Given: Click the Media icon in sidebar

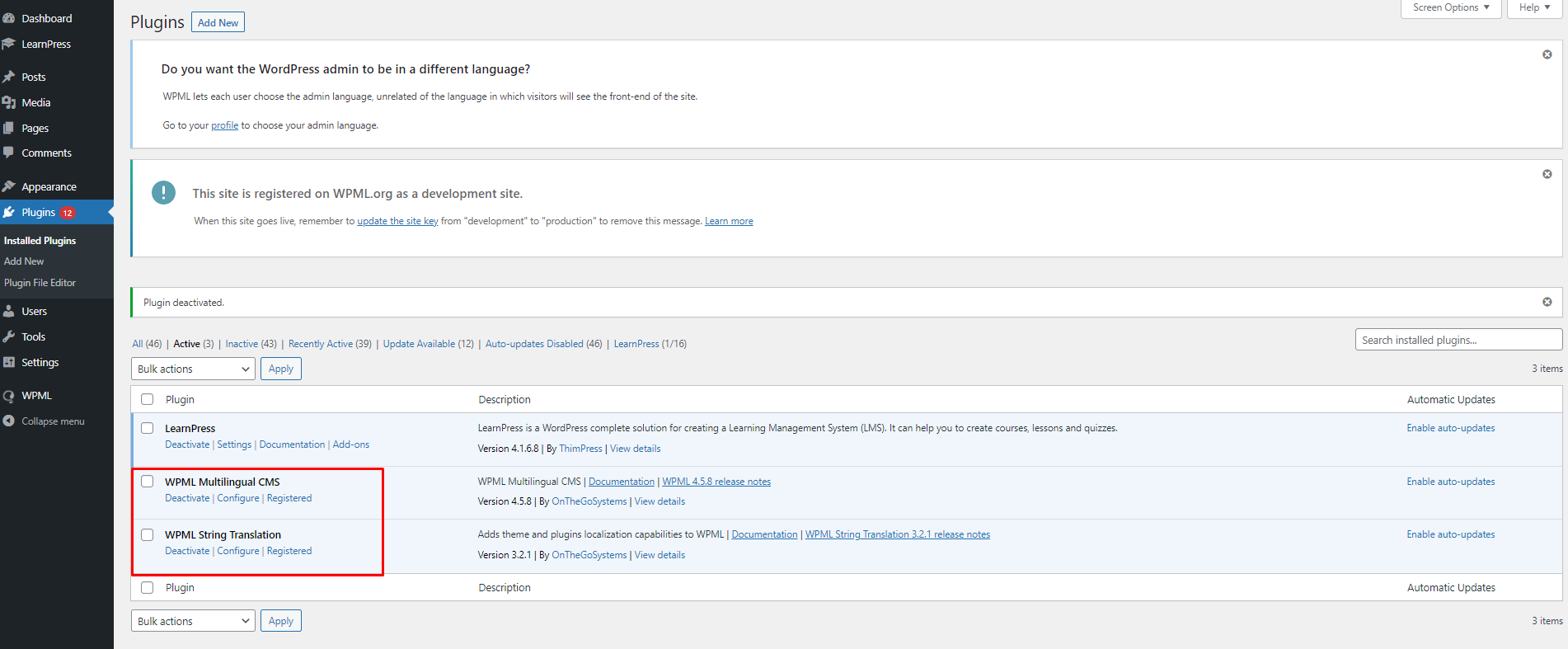Looking at the screenshot, I should tap(9, 102).
